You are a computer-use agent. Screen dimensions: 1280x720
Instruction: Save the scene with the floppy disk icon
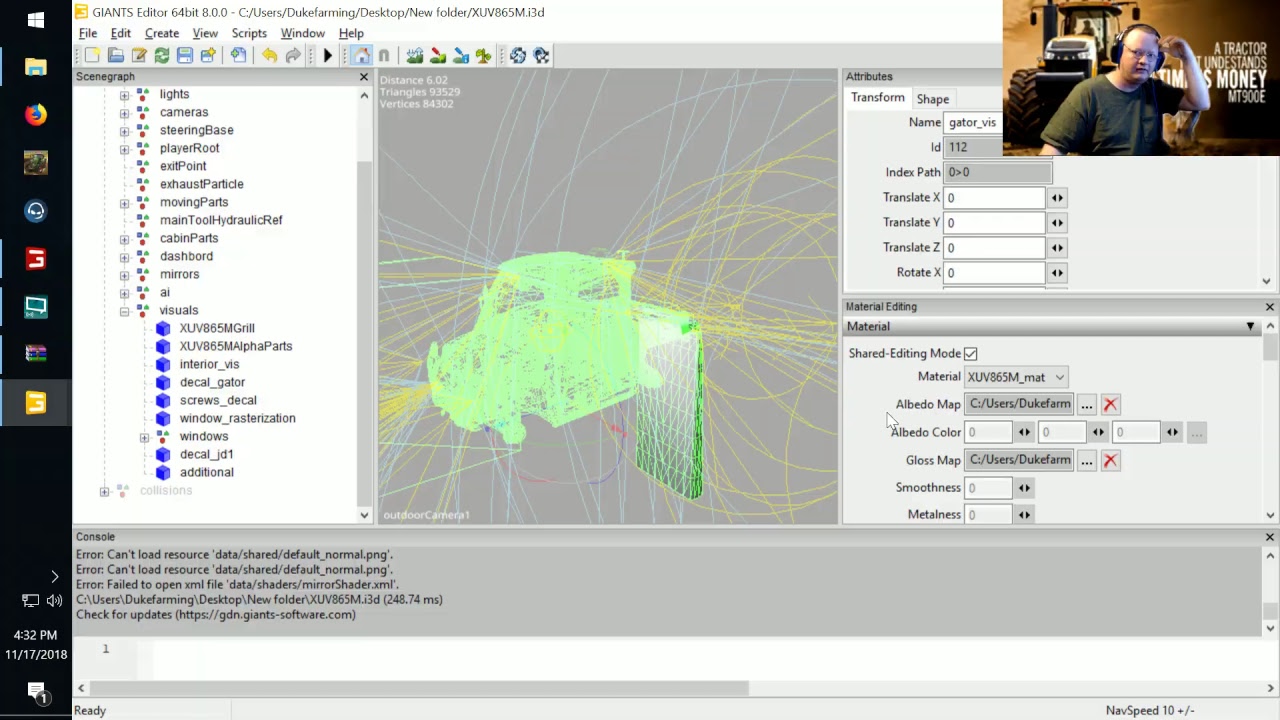click(185, 56)
